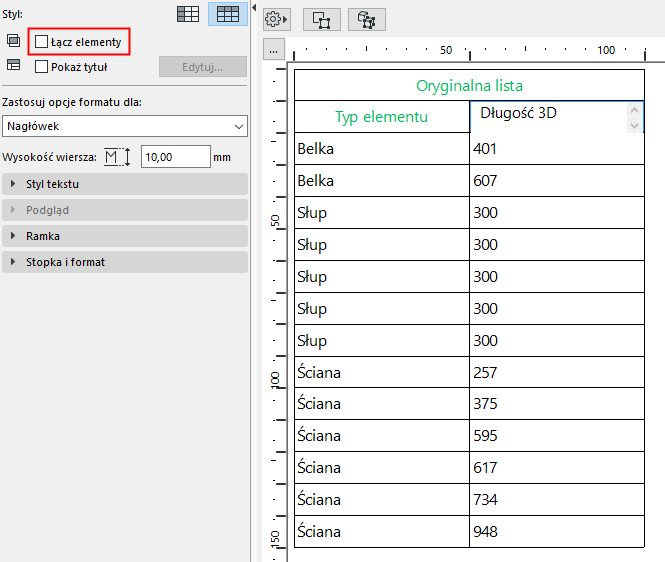Click the value cell 617

[557, 468]
